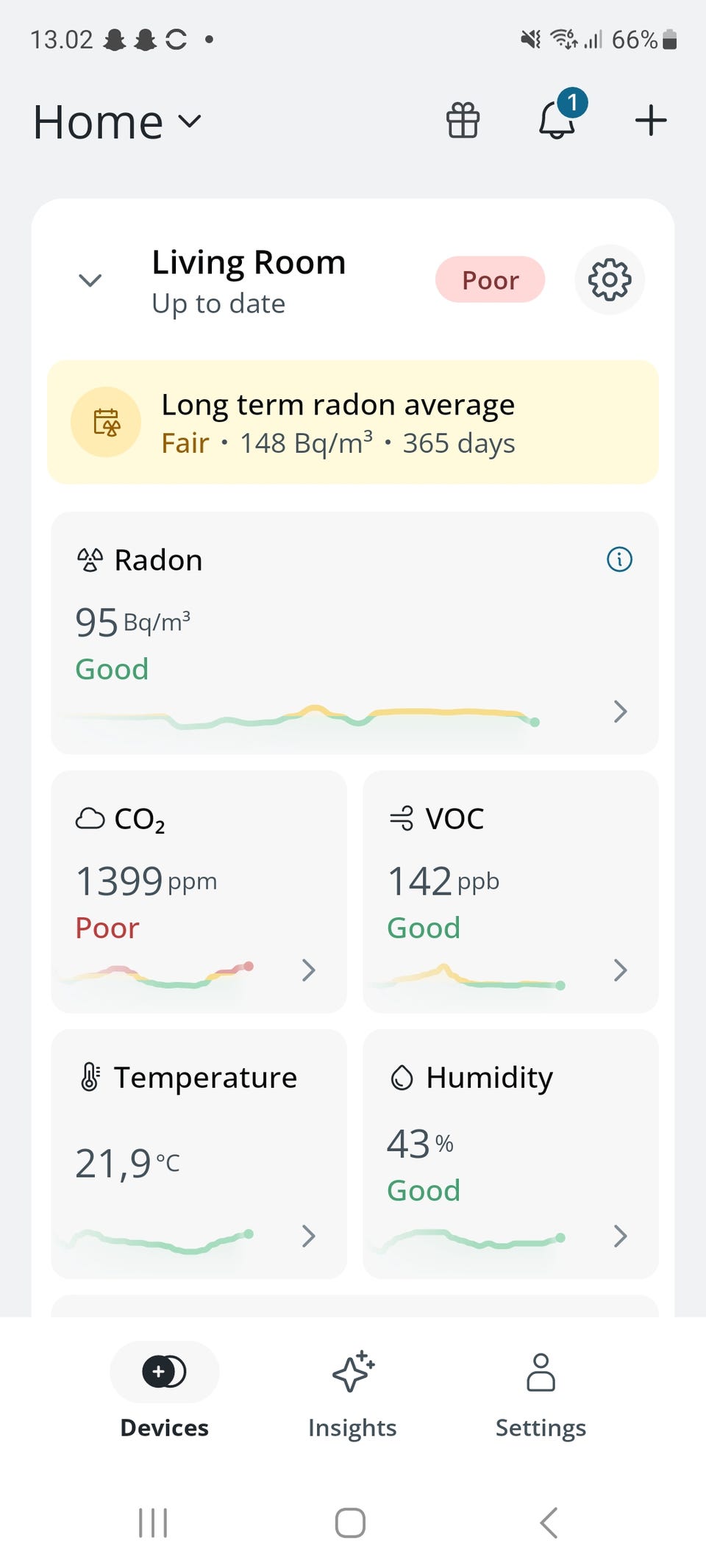
Task: Open Living Room gear settings
Action: (x=609, y=280)
